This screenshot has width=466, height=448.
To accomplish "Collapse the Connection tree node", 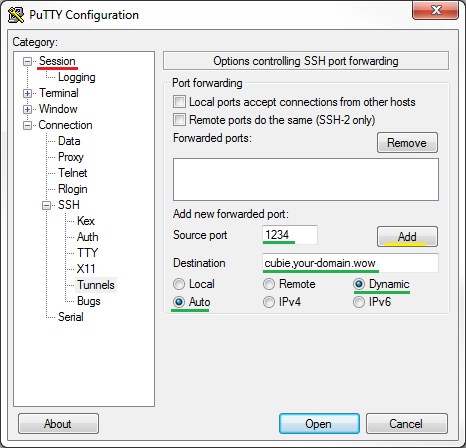I will coord(27,125).
